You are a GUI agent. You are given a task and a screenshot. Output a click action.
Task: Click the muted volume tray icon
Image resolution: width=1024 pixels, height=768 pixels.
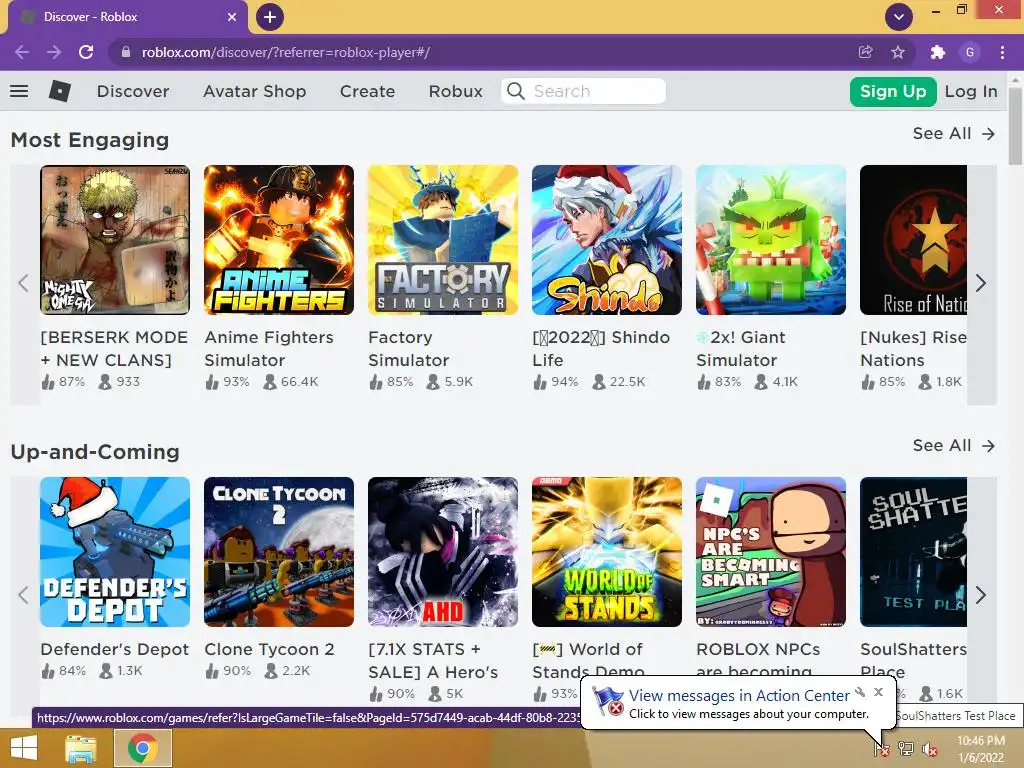pyautogui.click(x=930, y=748)
